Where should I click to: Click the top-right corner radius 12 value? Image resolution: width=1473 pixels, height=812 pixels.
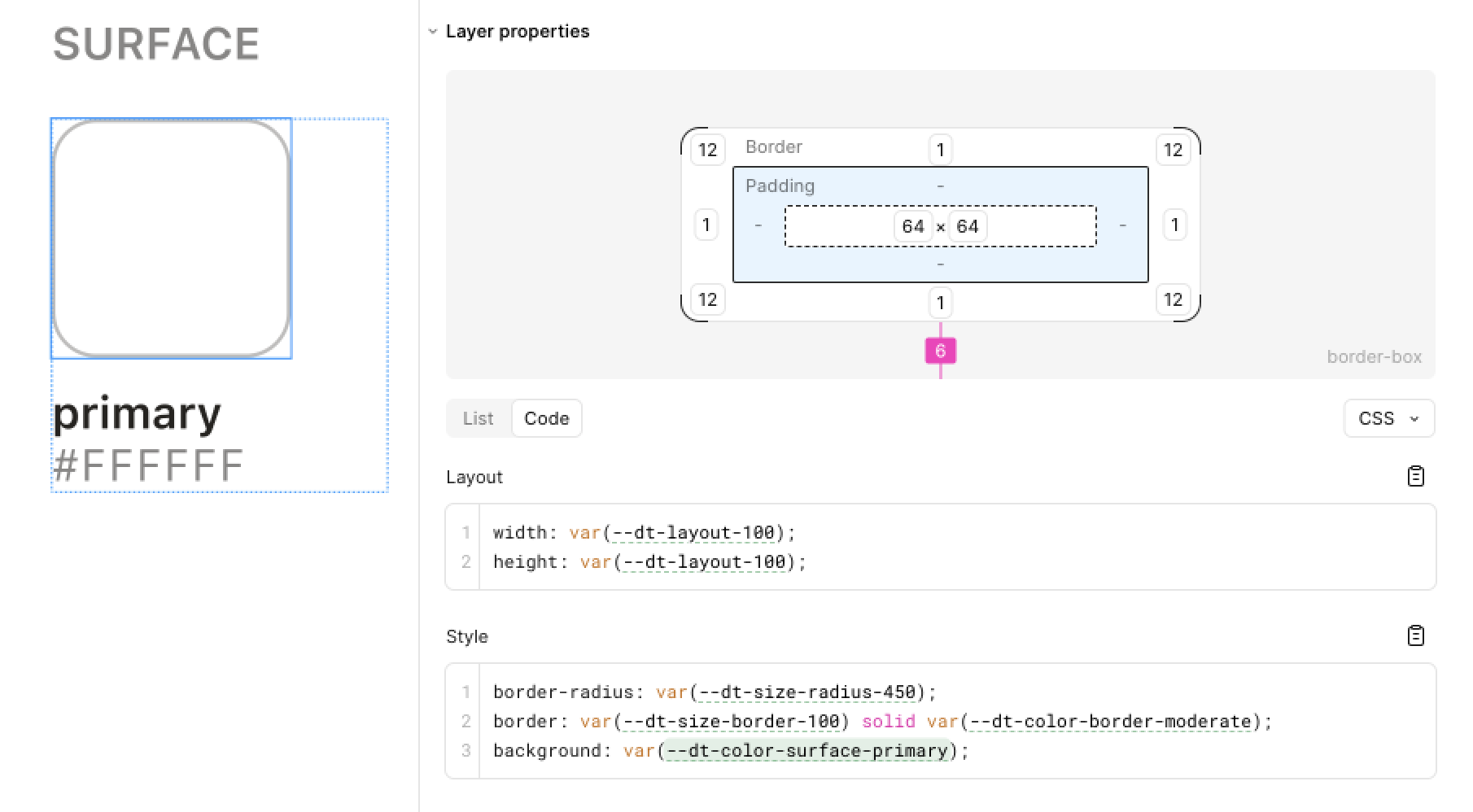click(1173, 150)
